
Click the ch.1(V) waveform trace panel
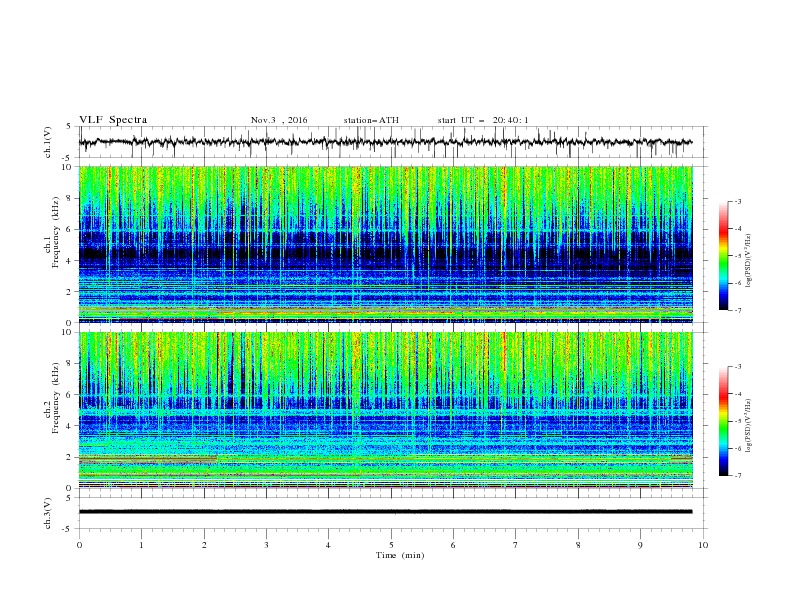[x=393, y=142]
